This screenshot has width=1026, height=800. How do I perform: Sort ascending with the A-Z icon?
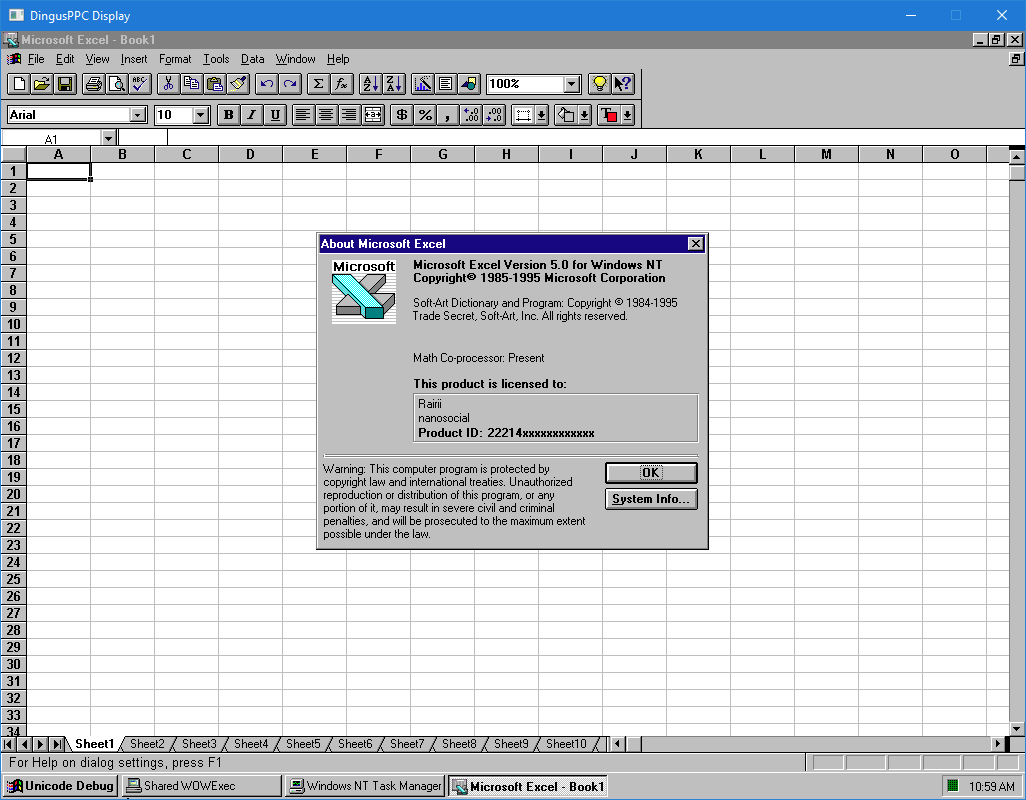coord(370,84)
